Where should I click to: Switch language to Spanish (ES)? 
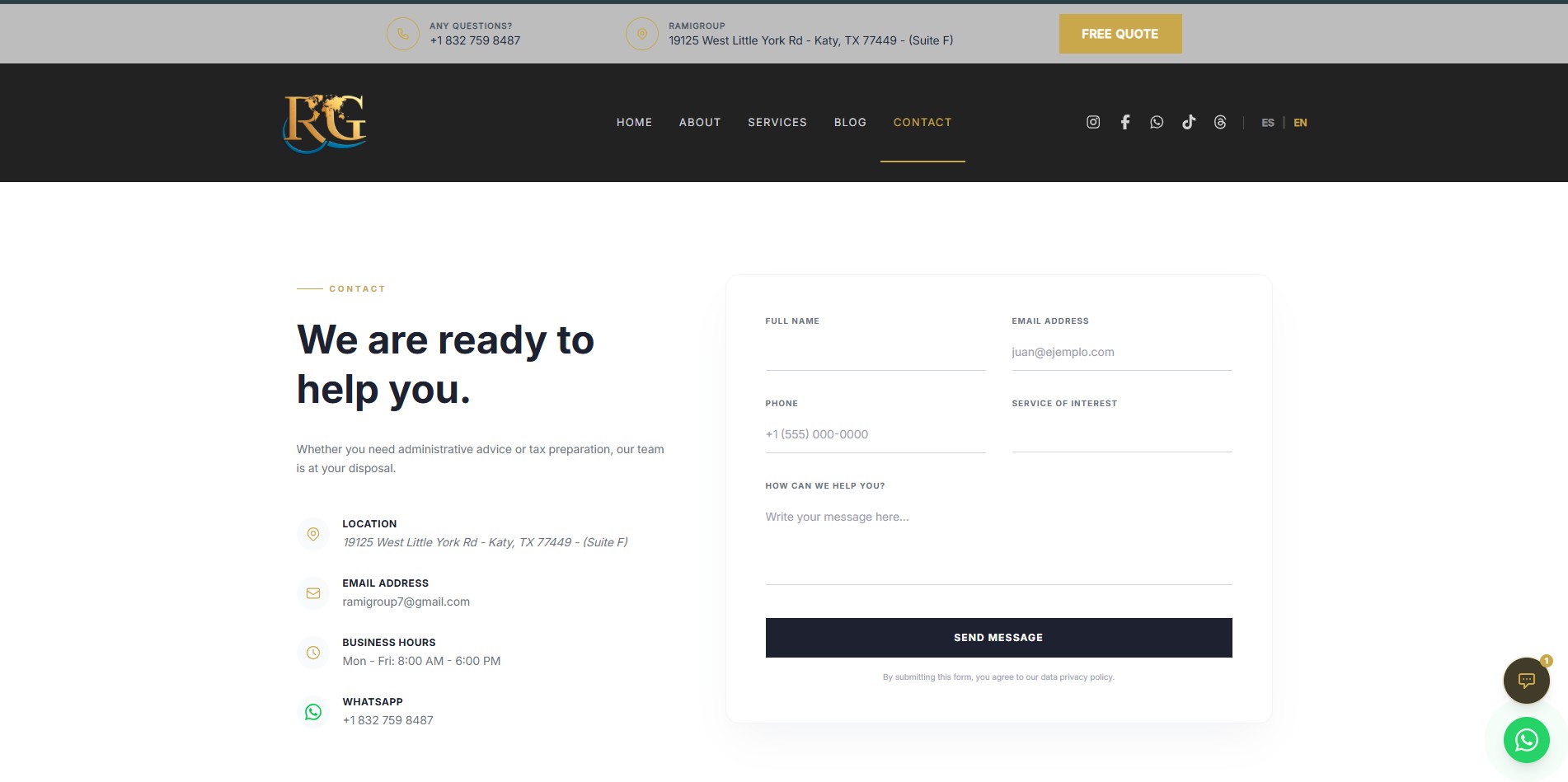(x=1268, y=123)
